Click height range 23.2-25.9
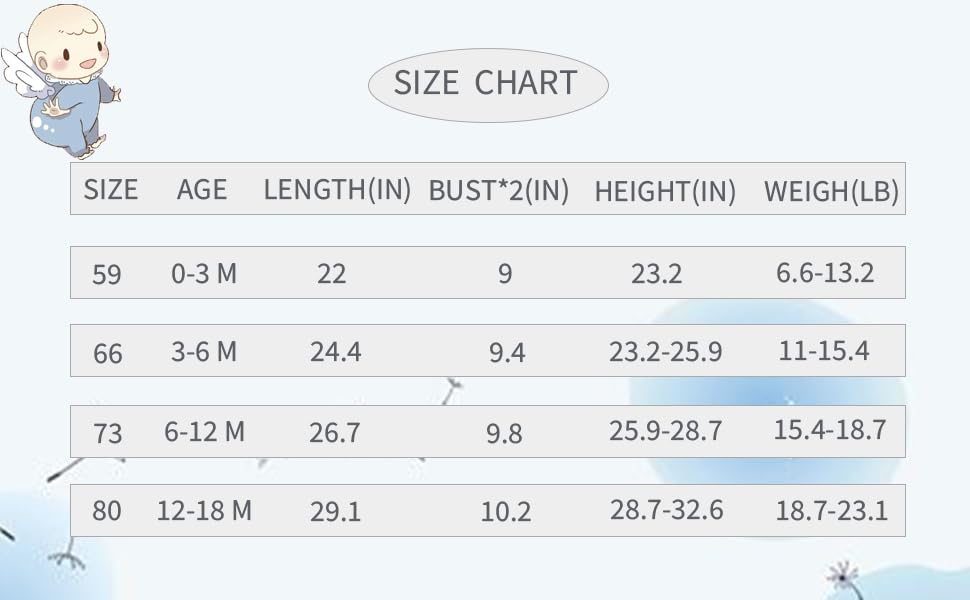This screenshot has width=970, height=600. click(x=665, y=352)
